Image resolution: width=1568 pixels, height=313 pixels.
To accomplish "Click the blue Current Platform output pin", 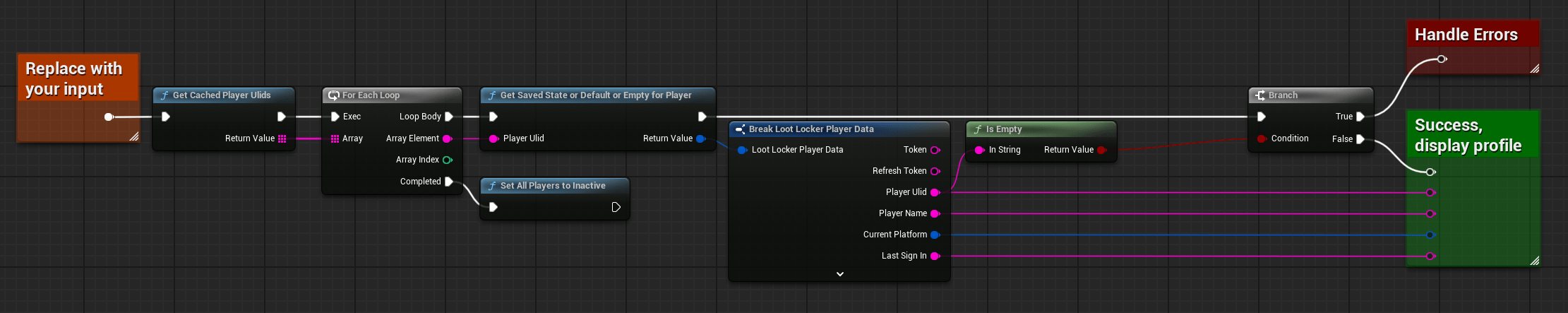I will click(x=935, y=235).
